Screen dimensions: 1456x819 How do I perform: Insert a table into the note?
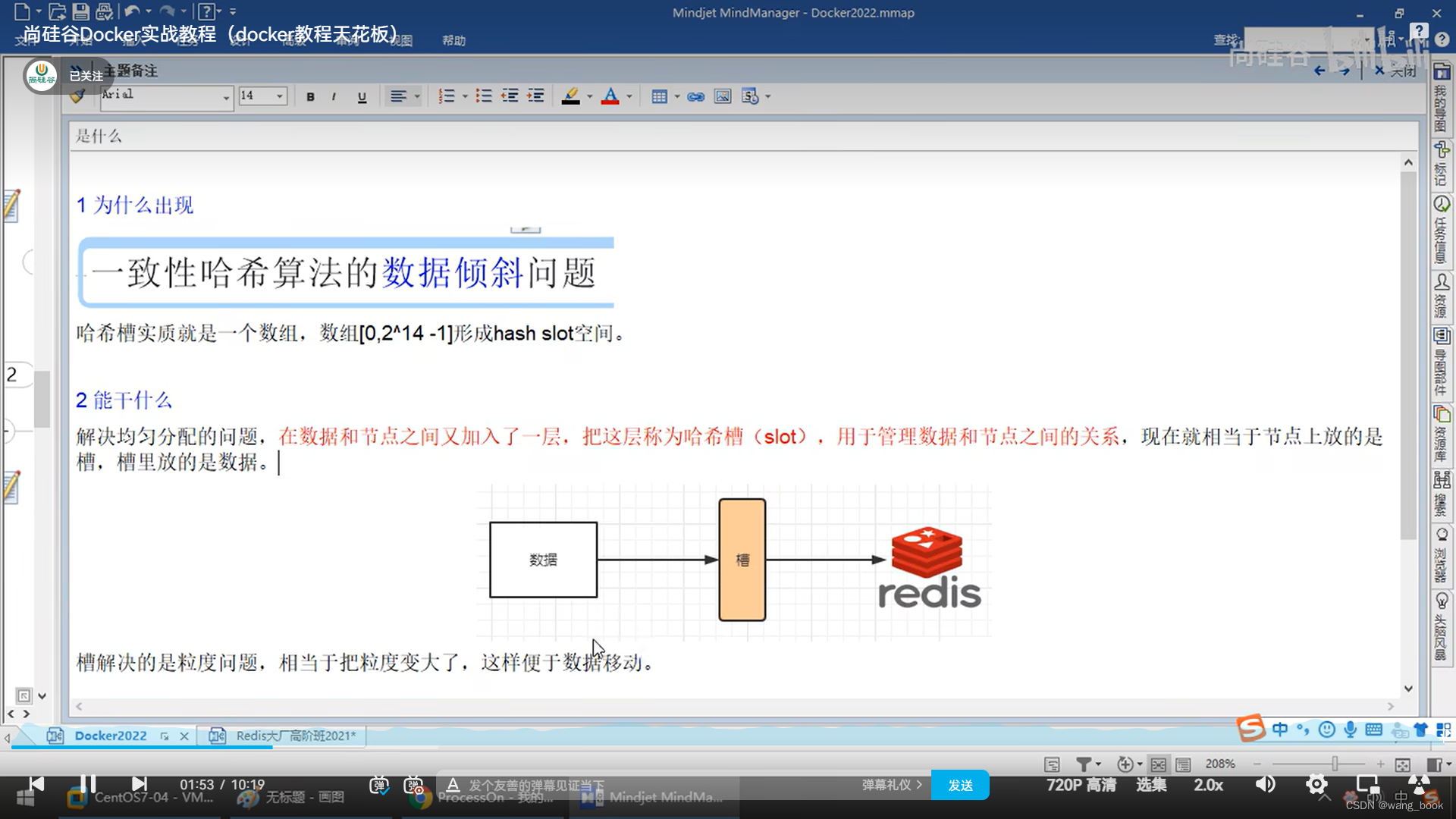click(660, 96)
